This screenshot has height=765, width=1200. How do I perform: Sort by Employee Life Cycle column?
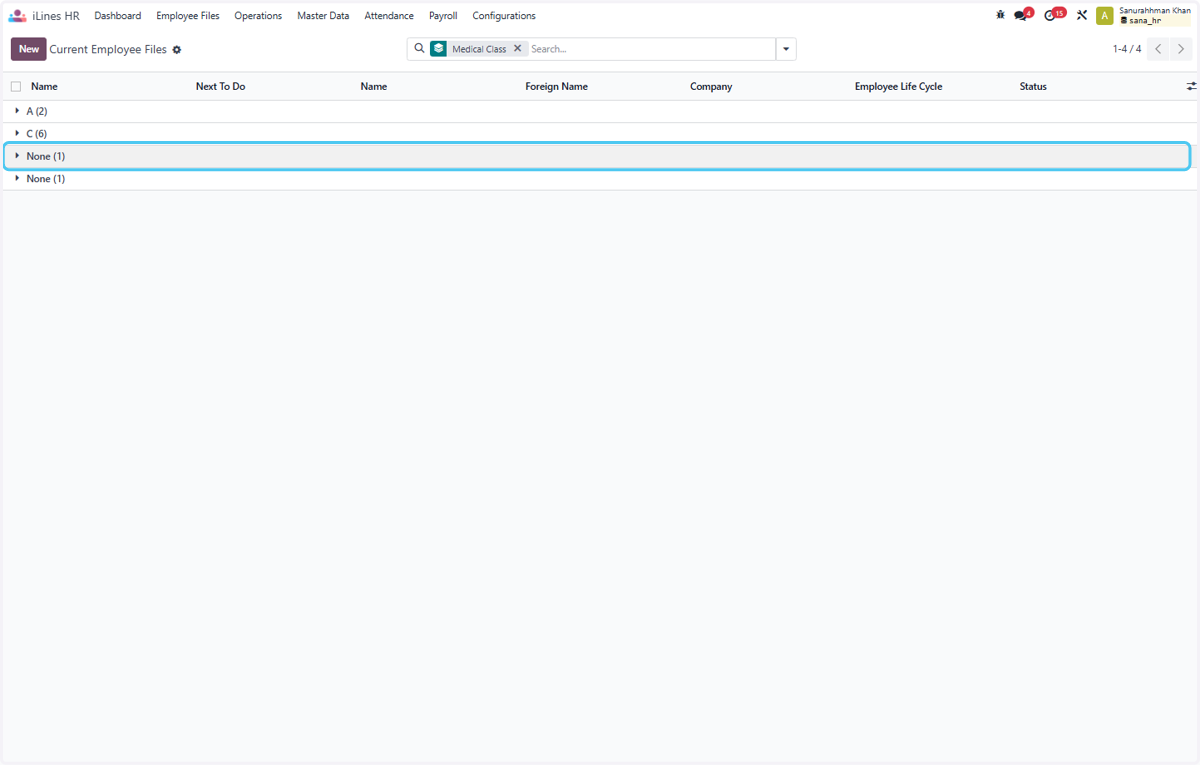pyautogui.click(x=898, y=87)
